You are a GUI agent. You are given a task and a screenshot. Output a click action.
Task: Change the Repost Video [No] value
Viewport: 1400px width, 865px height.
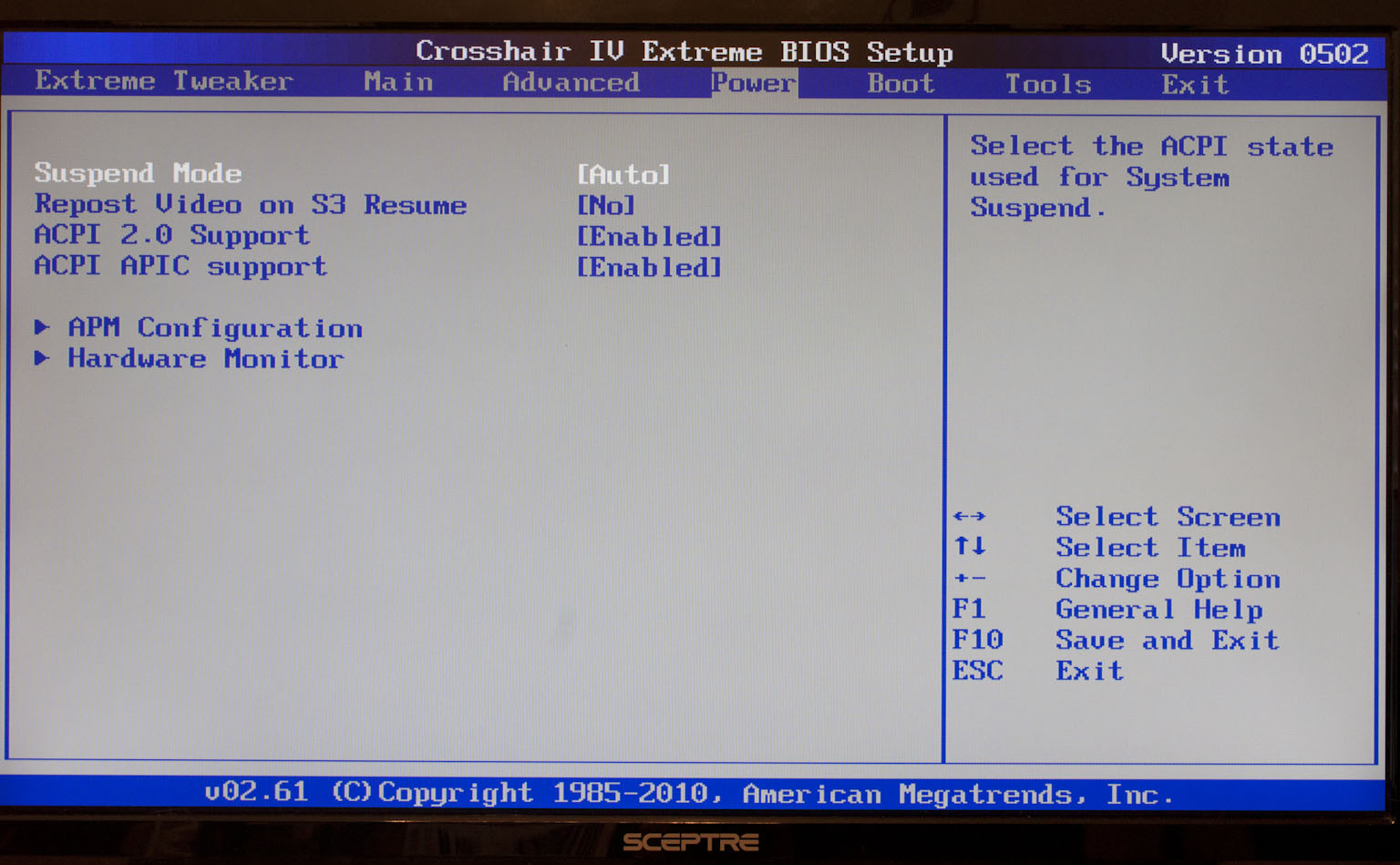[606, 205]
